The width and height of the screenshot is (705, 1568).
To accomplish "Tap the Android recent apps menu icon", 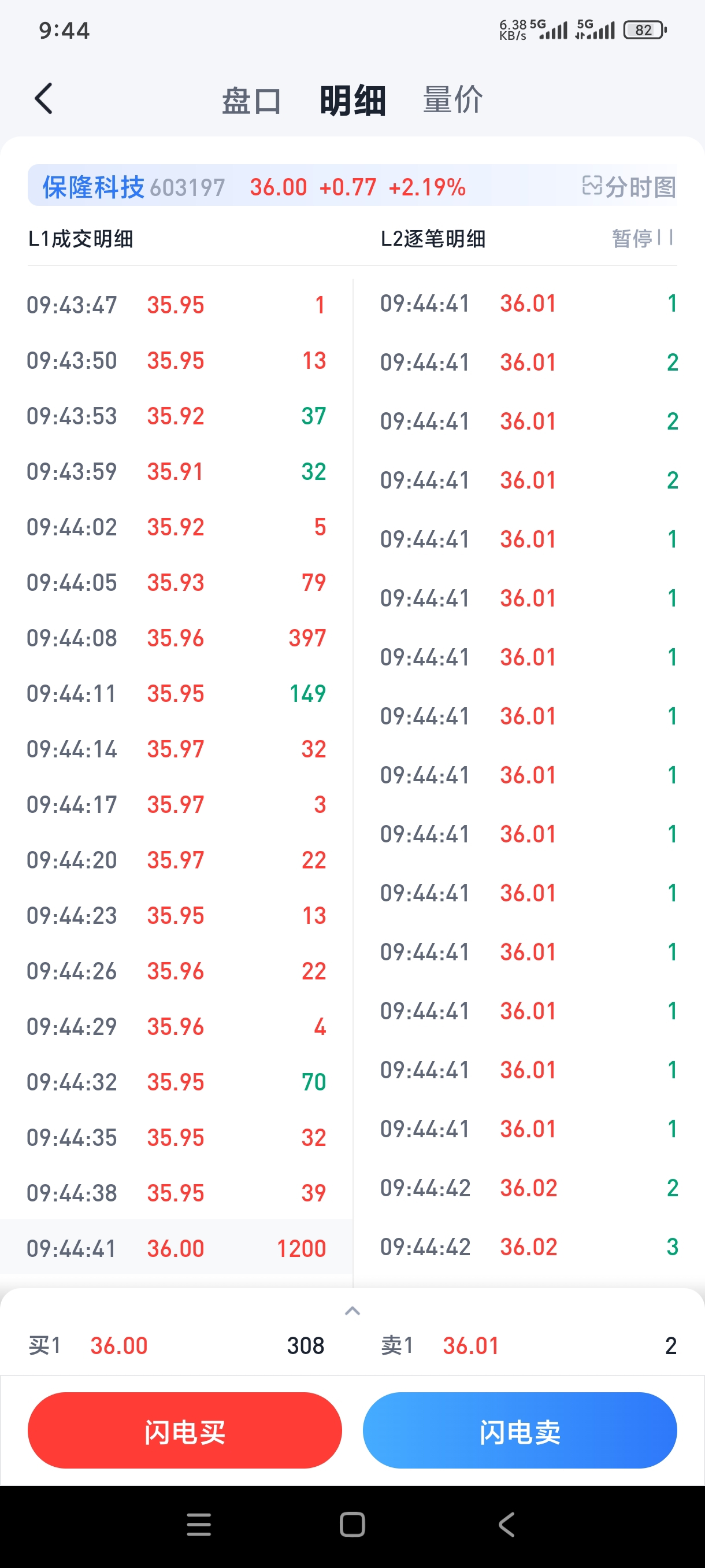I will (x=198, y=1524).
